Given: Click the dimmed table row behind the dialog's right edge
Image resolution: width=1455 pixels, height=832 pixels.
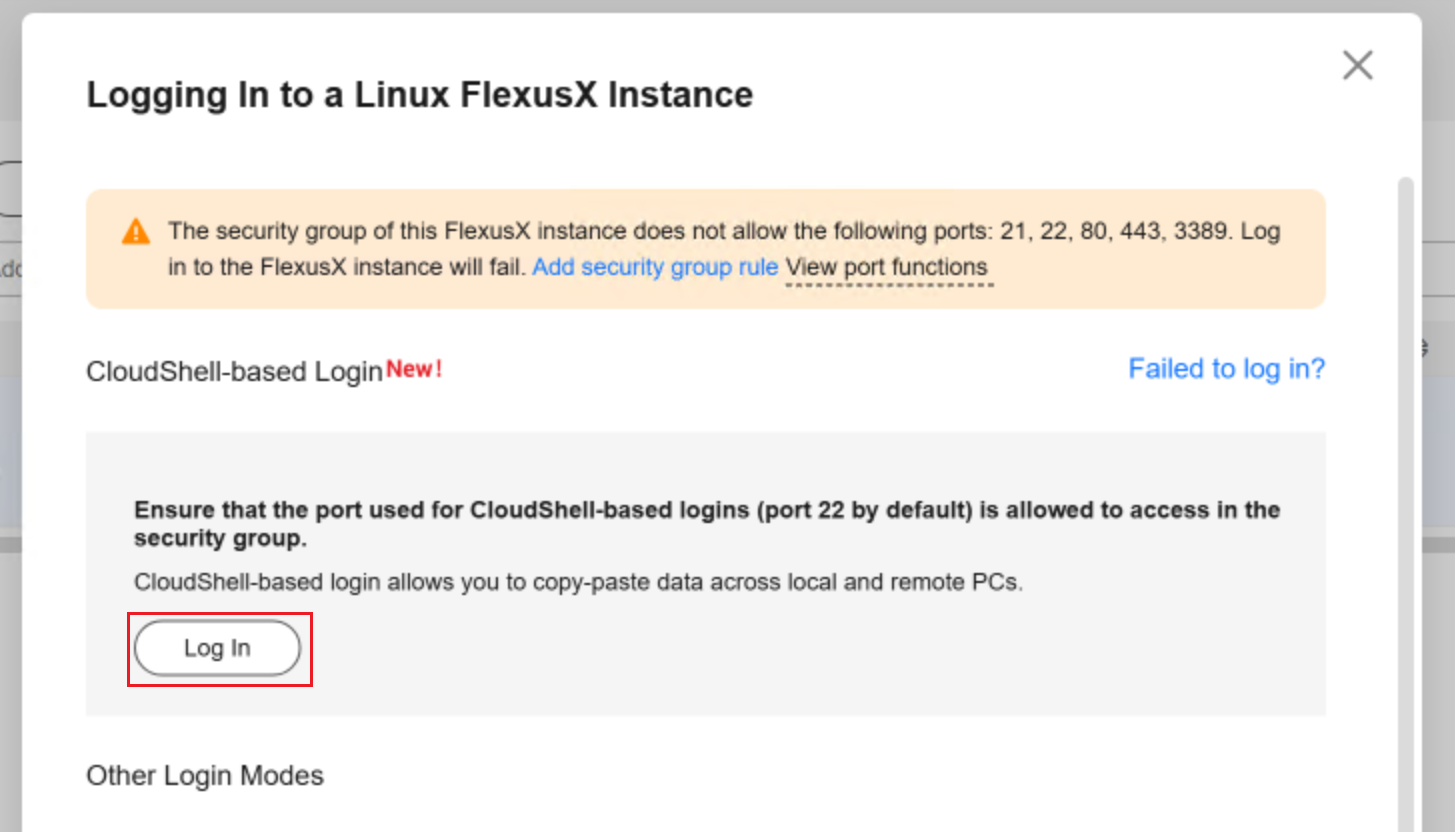Looking at the screenshot, I should point(1438,450).
